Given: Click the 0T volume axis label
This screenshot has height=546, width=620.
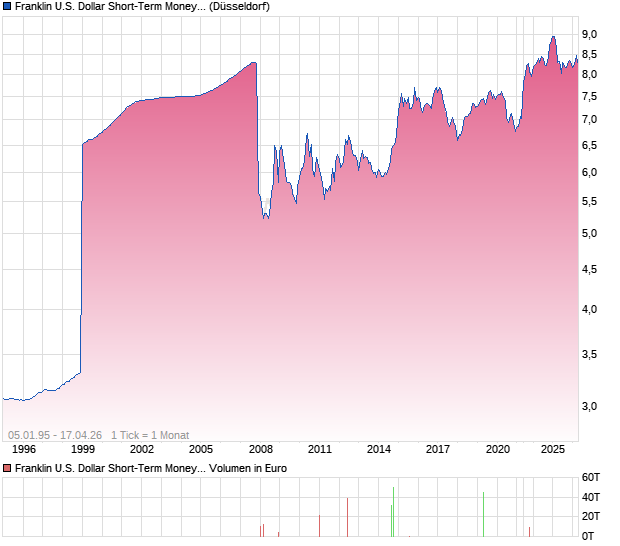Looking at the screenshot, I should (x=588, y=536).
